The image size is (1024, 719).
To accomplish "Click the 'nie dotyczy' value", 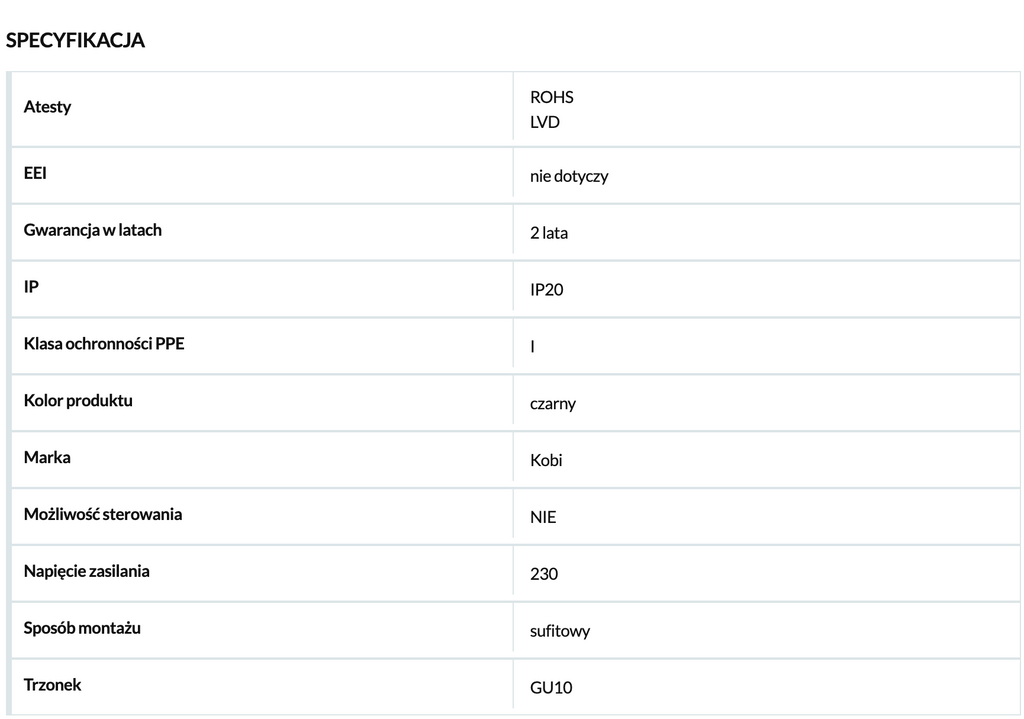I will [x=569, y=176].
